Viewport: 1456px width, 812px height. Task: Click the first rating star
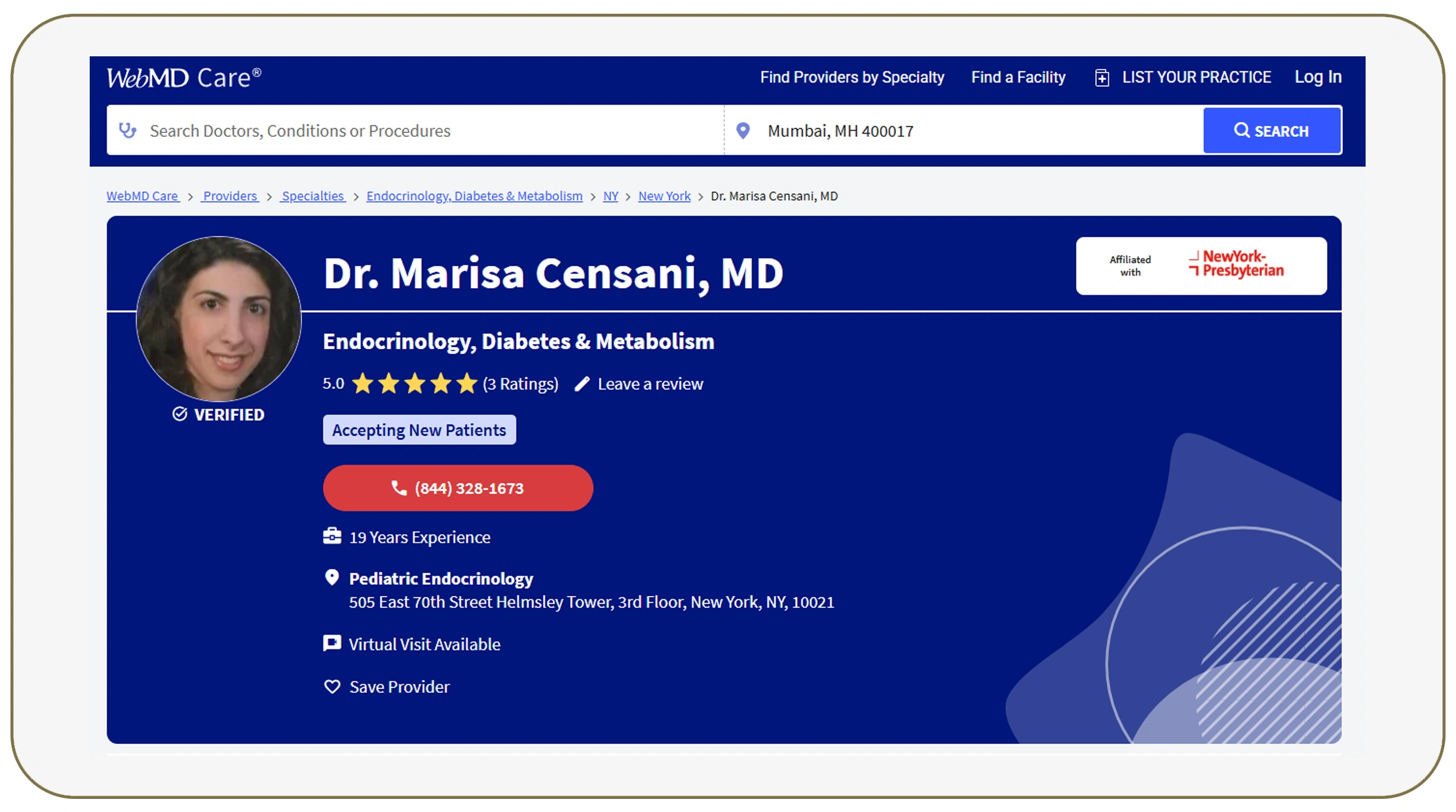(x=362, y=383)
